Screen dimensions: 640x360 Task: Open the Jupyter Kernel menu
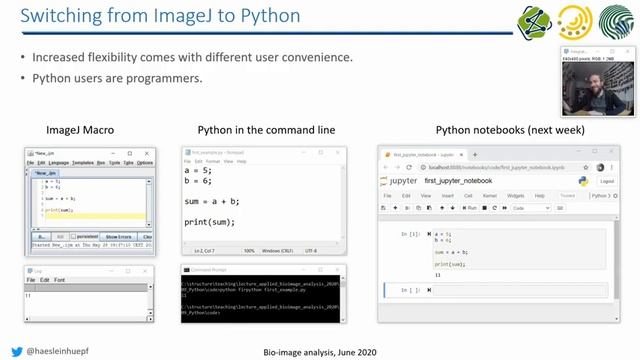[490, 196]
